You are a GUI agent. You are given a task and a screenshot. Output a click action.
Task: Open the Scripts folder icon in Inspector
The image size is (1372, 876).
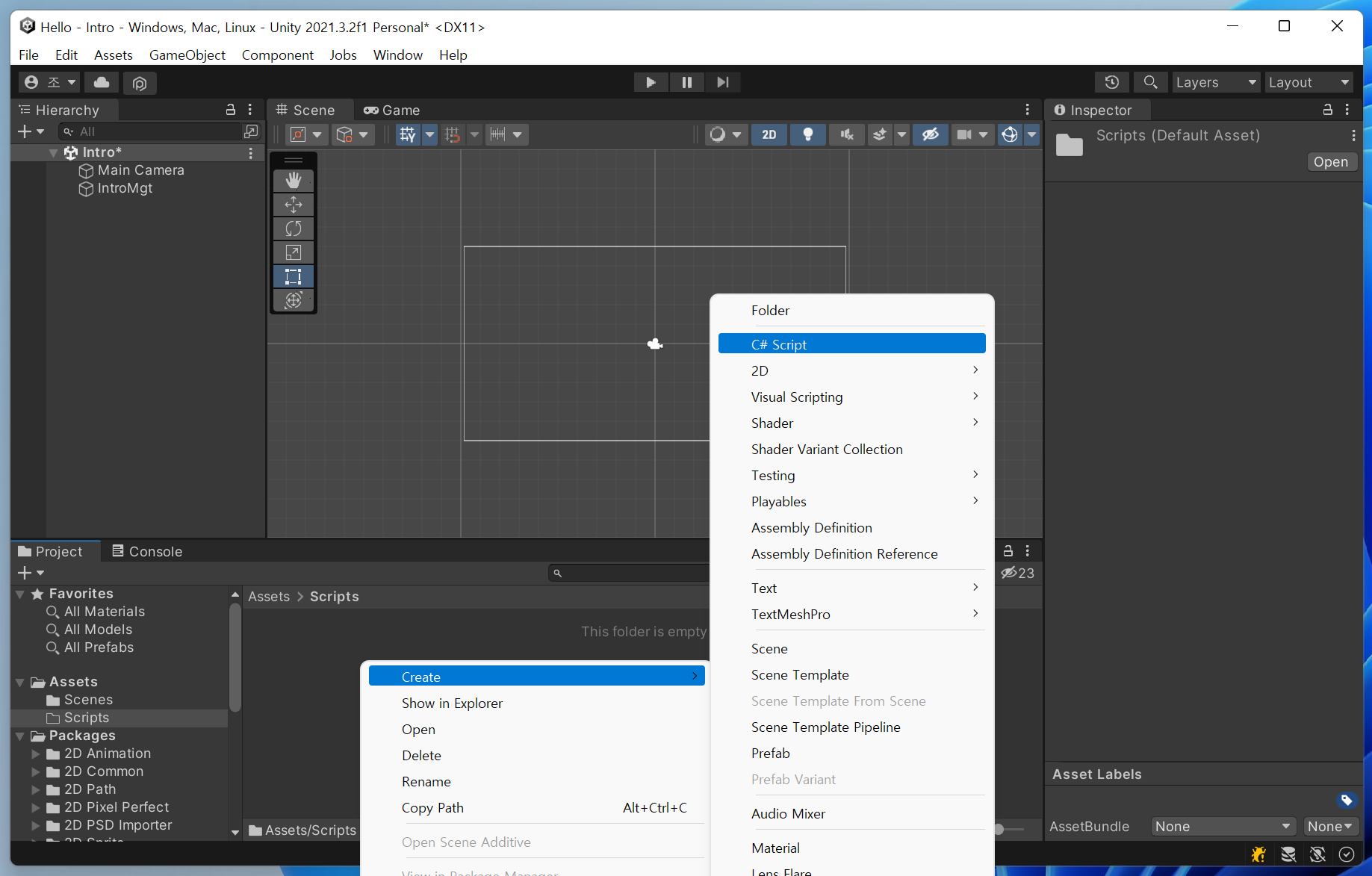1070,145
